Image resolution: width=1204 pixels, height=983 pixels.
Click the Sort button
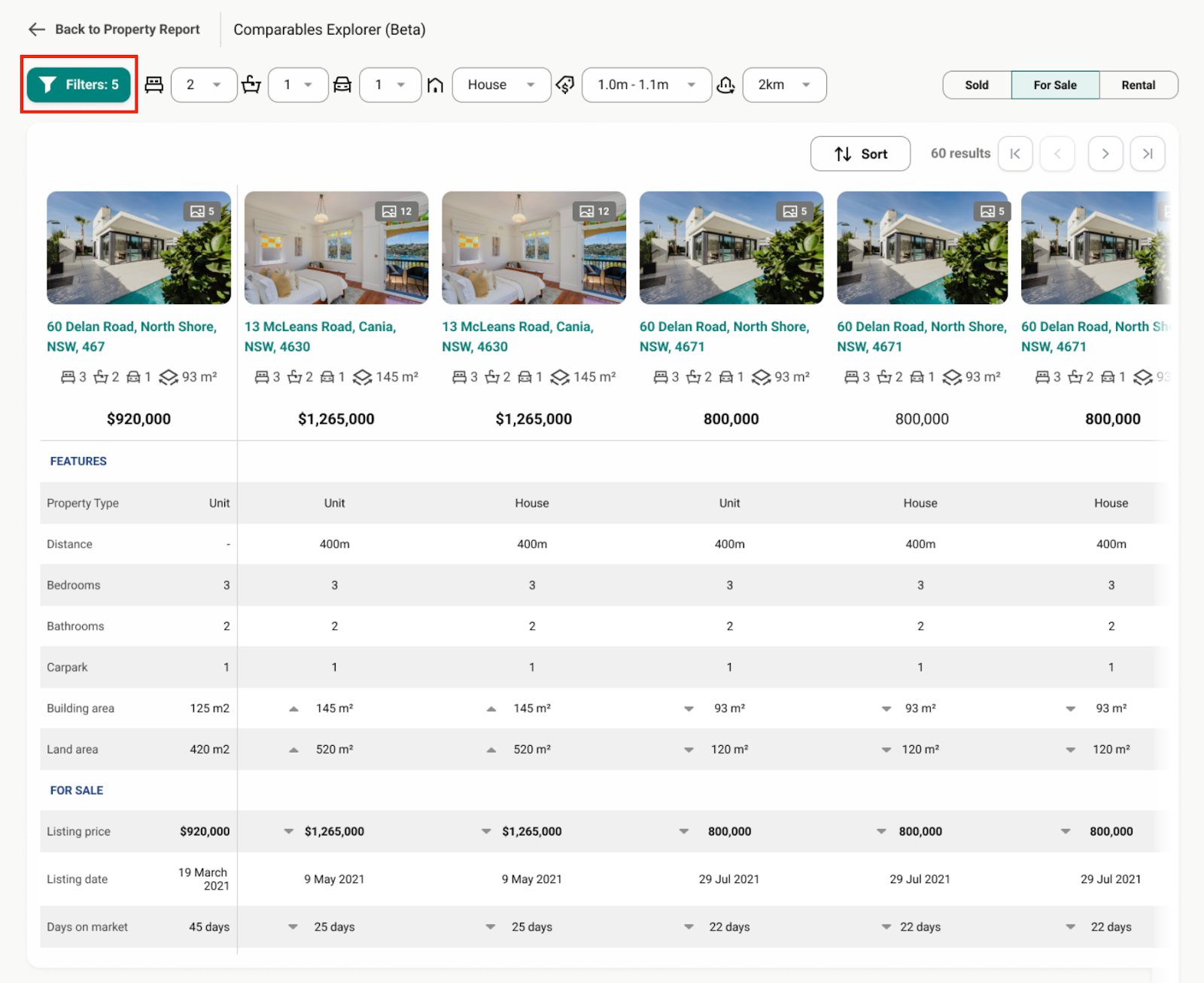(860, 154)
